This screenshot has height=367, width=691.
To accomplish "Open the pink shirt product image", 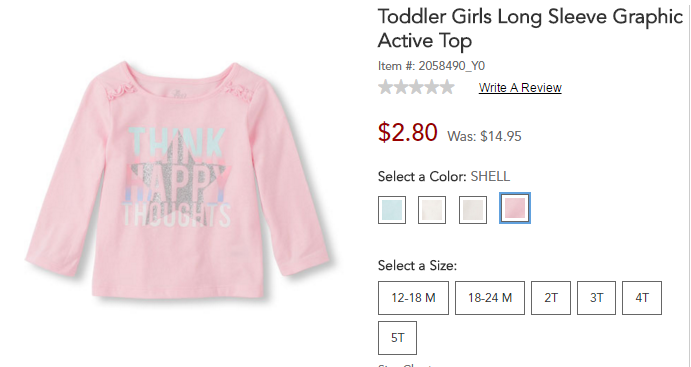I will [177, 181].
